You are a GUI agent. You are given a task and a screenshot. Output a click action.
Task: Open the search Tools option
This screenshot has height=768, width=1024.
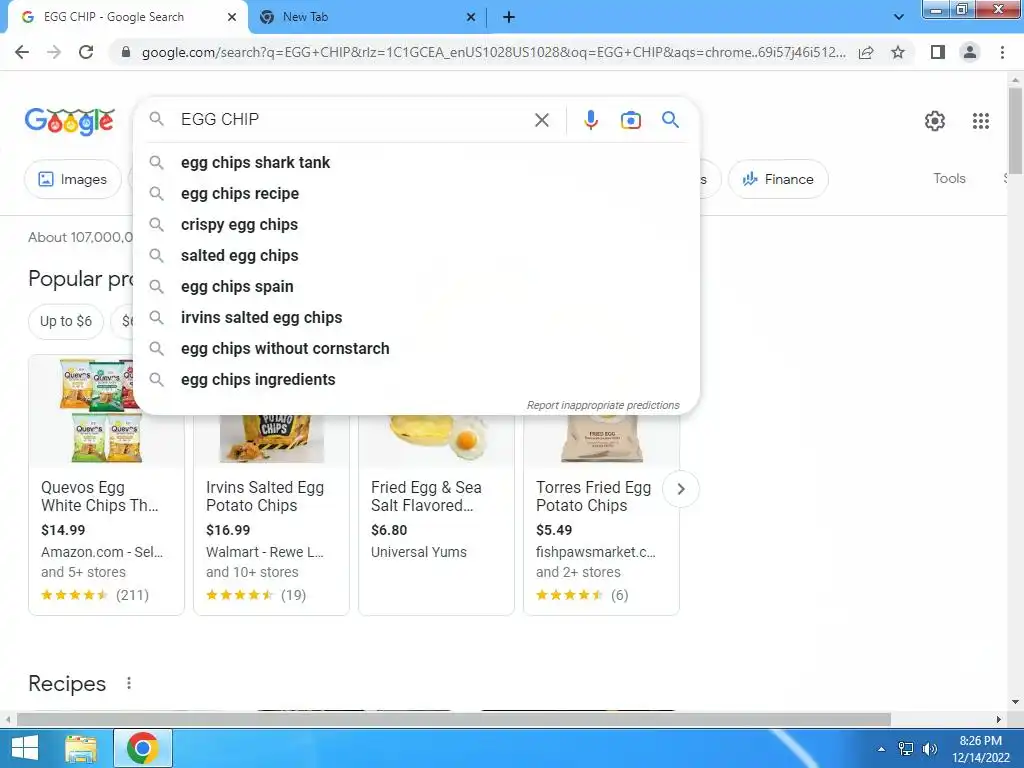click(949, 178)
